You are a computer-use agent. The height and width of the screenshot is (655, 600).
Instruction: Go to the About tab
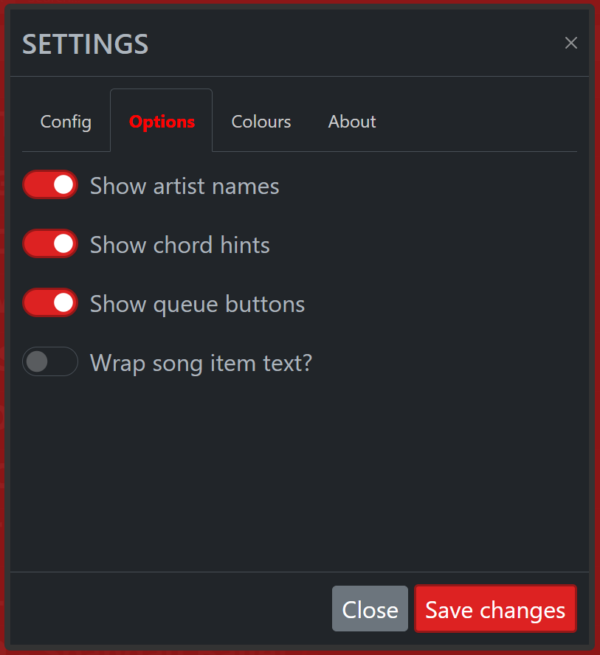(352, 122)
